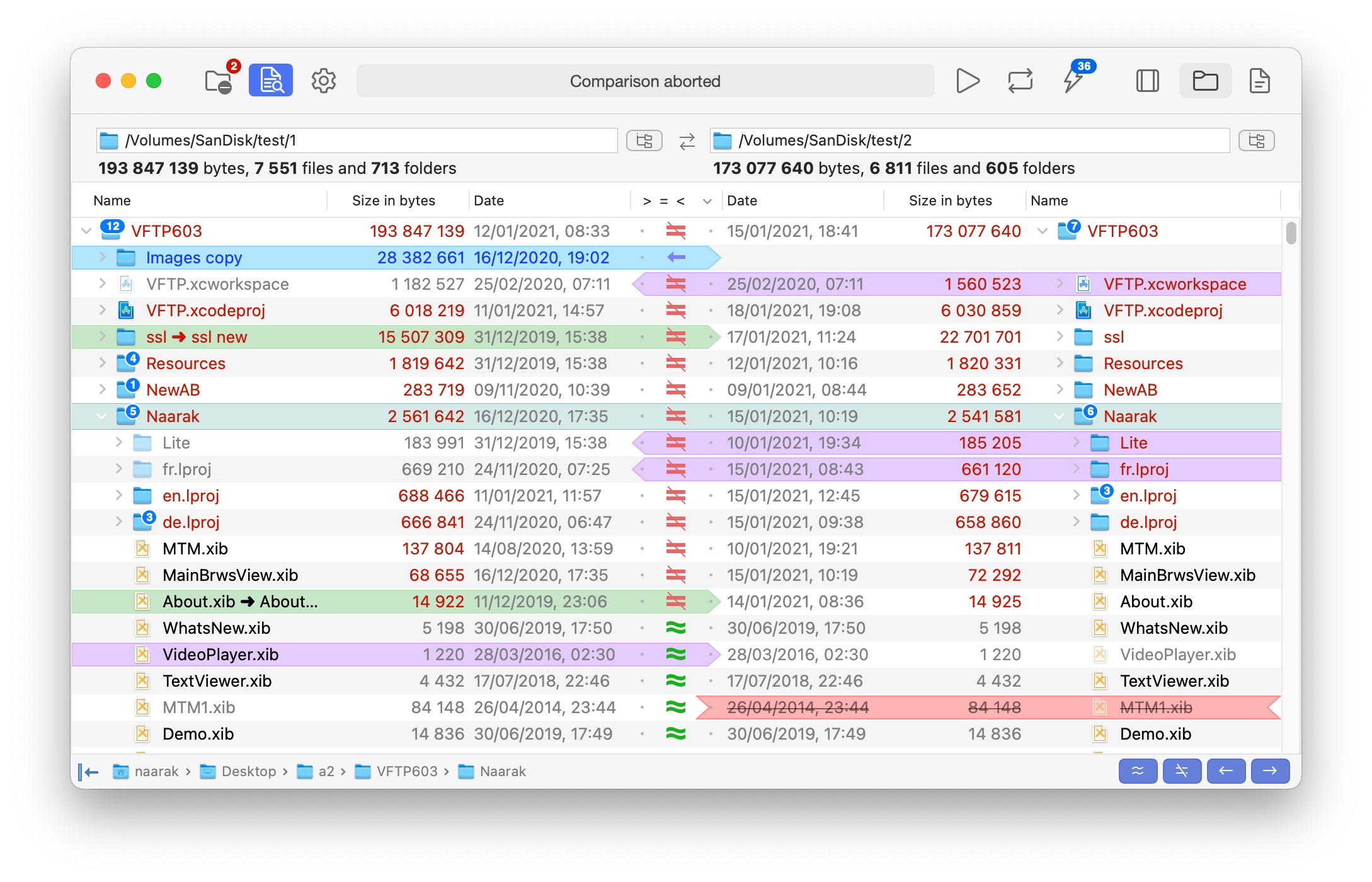The image size is (1372, 882).
Task: Switch to document view mode
Action: pos(1259,81)
